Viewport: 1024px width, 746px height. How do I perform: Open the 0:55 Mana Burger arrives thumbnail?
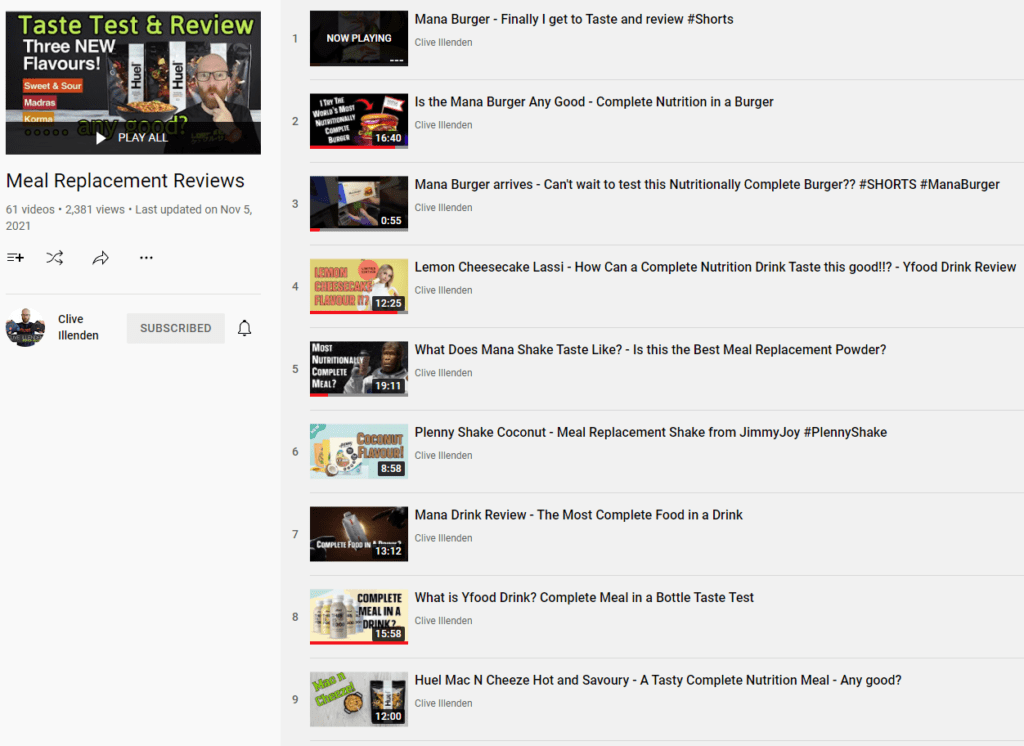359,204
